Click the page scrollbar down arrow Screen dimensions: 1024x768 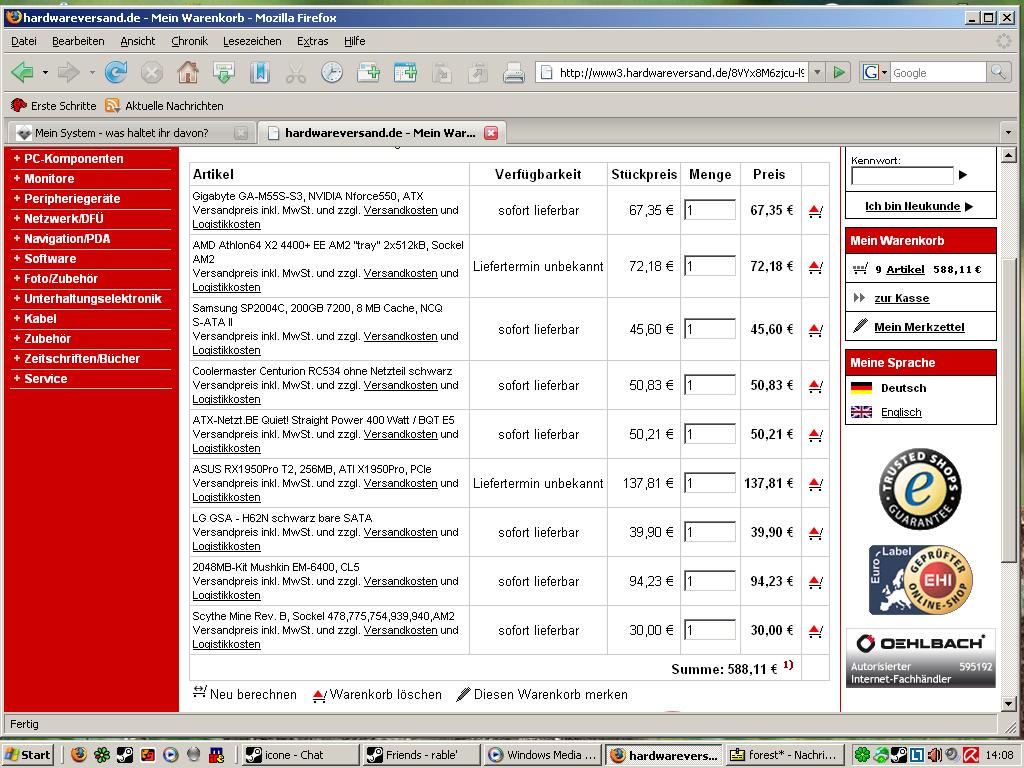coord(1008,704)
